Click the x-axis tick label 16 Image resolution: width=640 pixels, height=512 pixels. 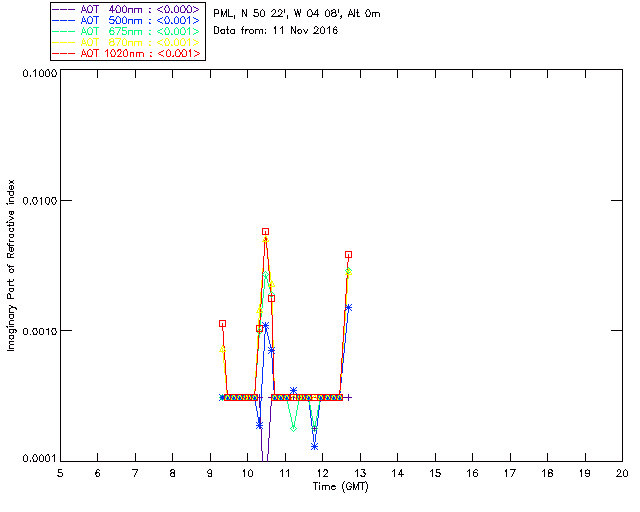click(x=473, y=473)
